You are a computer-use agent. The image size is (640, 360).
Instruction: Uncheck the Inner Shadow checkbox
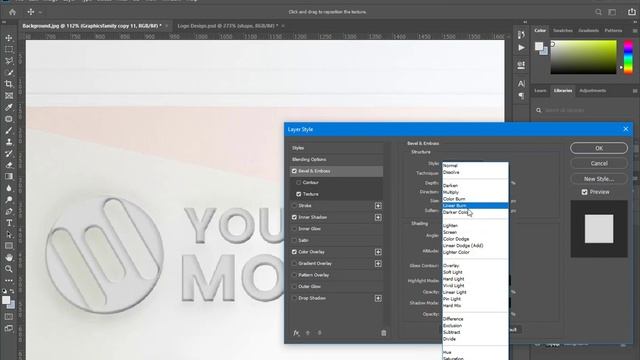coord(294,217)
